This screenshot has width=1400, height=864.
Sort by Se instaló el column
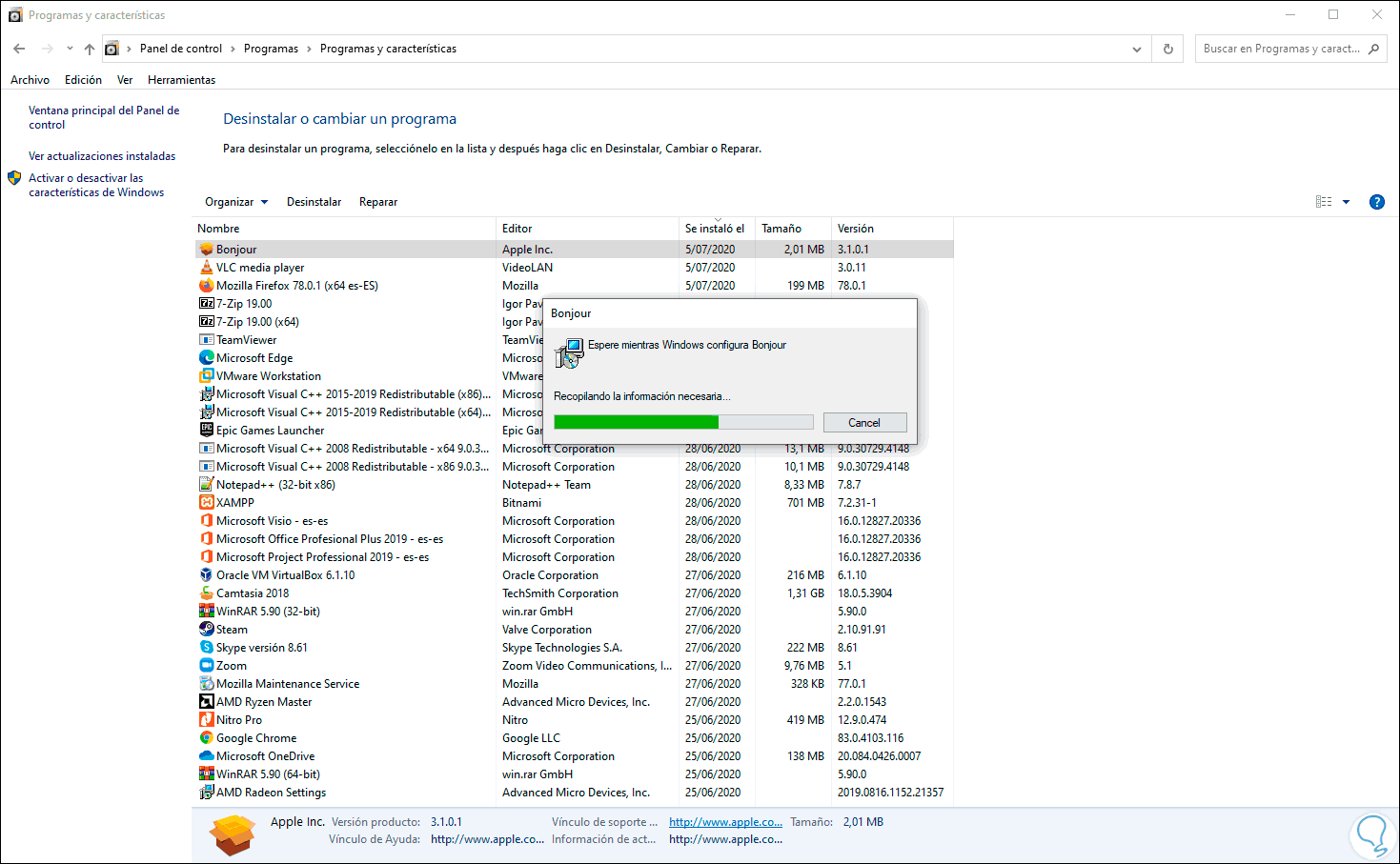[x=716, y=229]
